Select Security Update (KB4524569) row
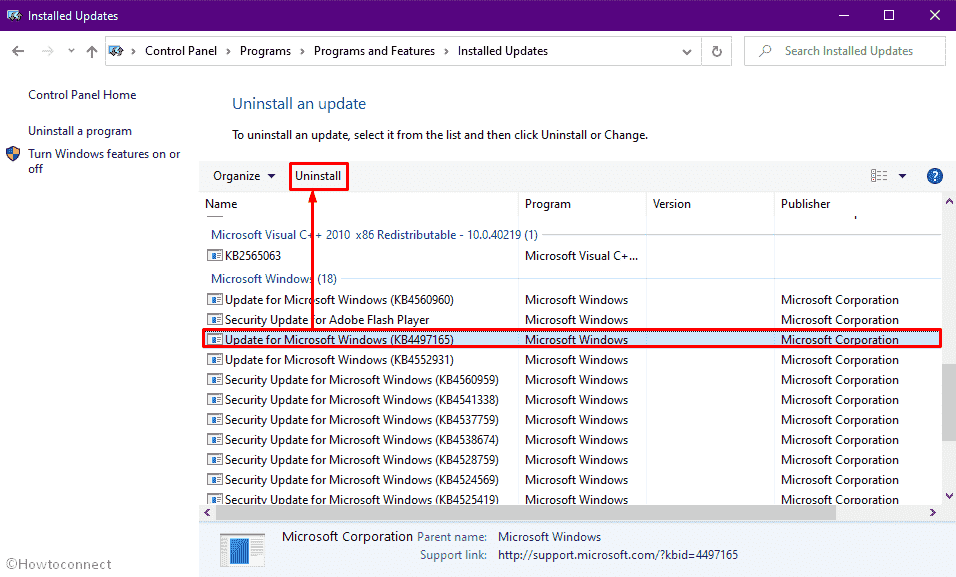Viewport: 956px width, 577px height. [570, 480]
